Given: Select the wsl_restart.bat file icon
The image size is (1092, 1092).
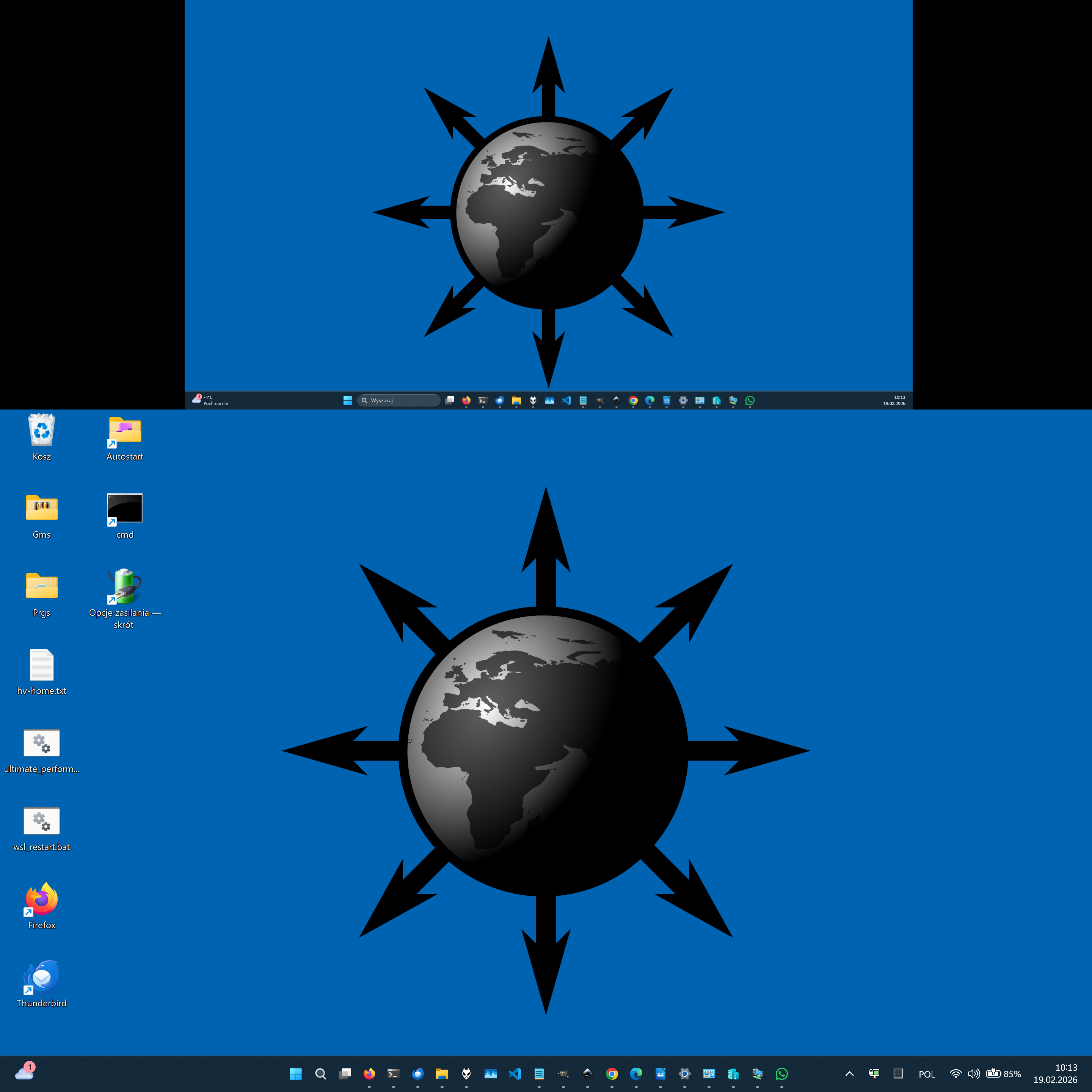Looking at the screenshot, I should (41, 821).
